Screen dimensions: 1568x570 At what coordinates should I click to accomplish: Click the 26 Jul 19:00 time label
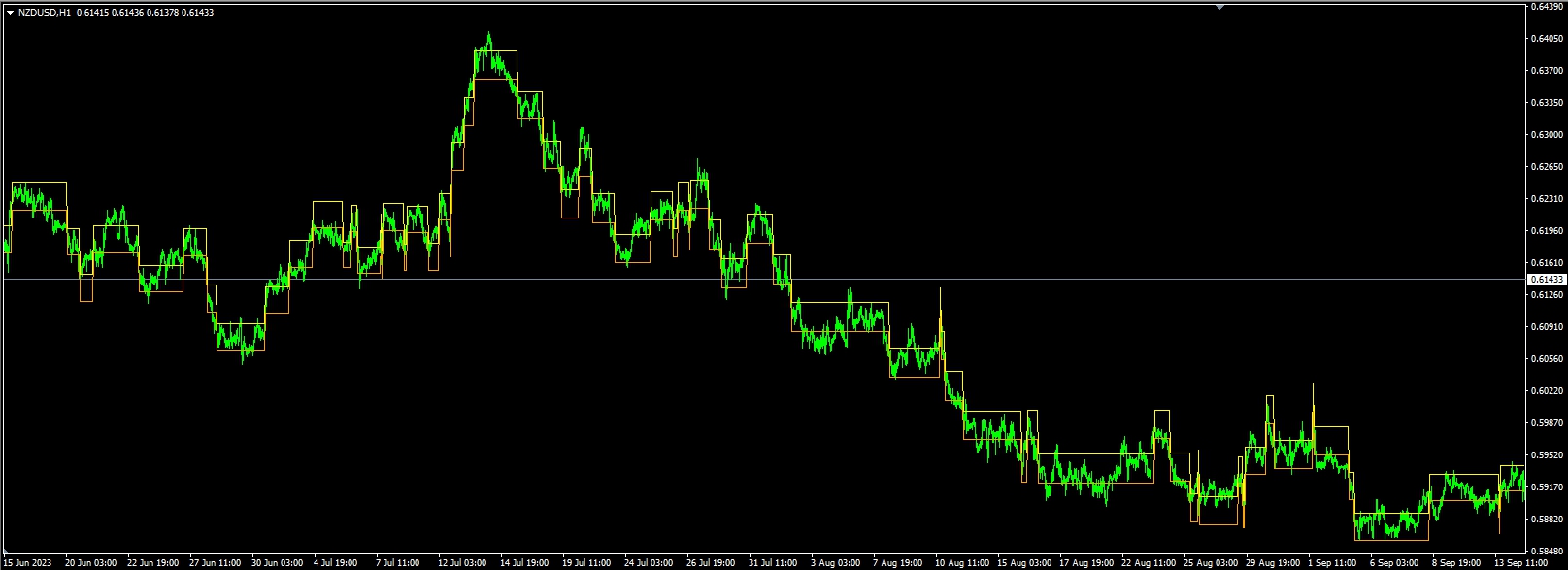(712, 562)
